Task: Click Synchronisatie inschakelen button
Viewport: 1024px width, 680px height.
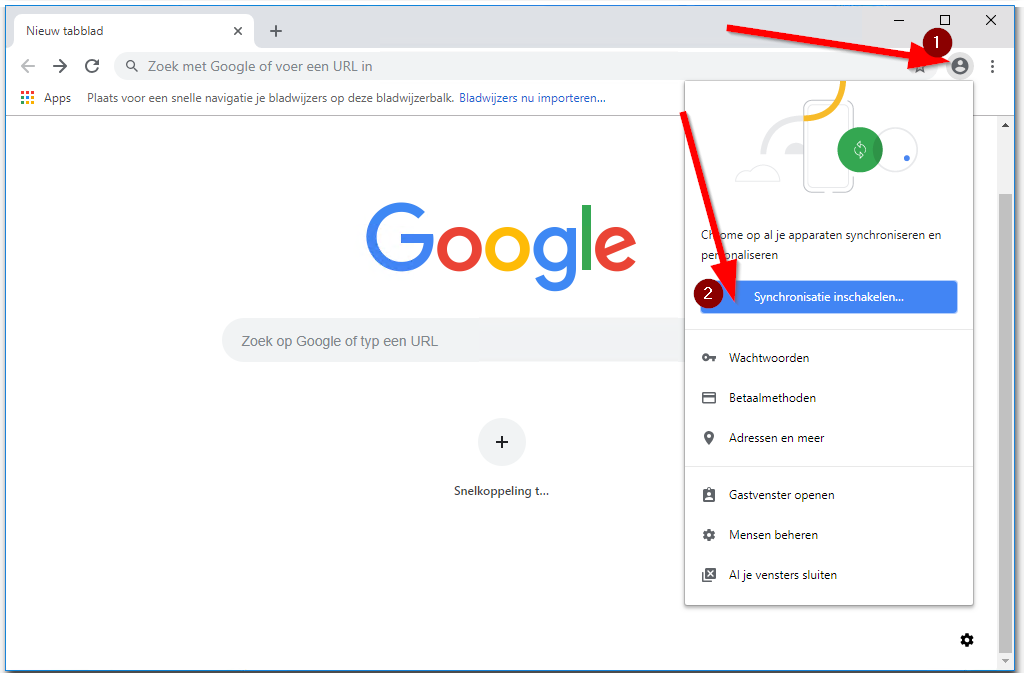Action: 829,297
